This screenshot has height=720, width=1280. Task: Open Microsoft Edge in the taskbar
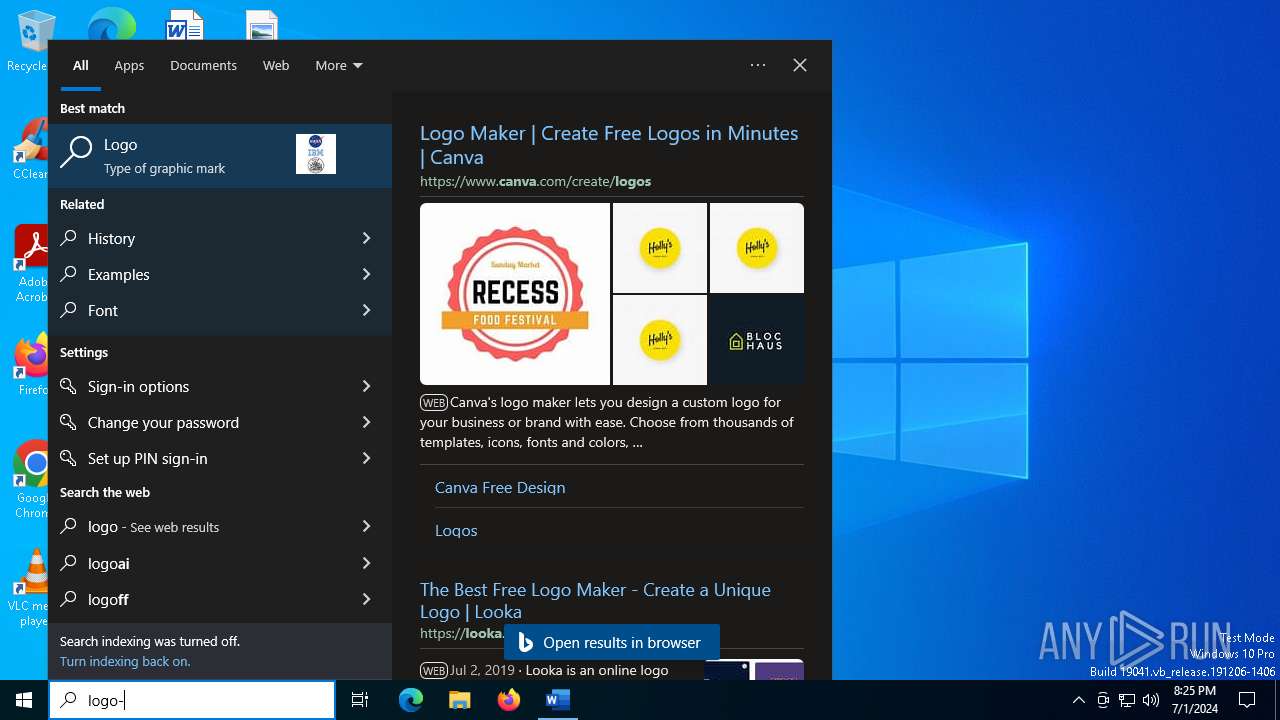coord(411,700)
